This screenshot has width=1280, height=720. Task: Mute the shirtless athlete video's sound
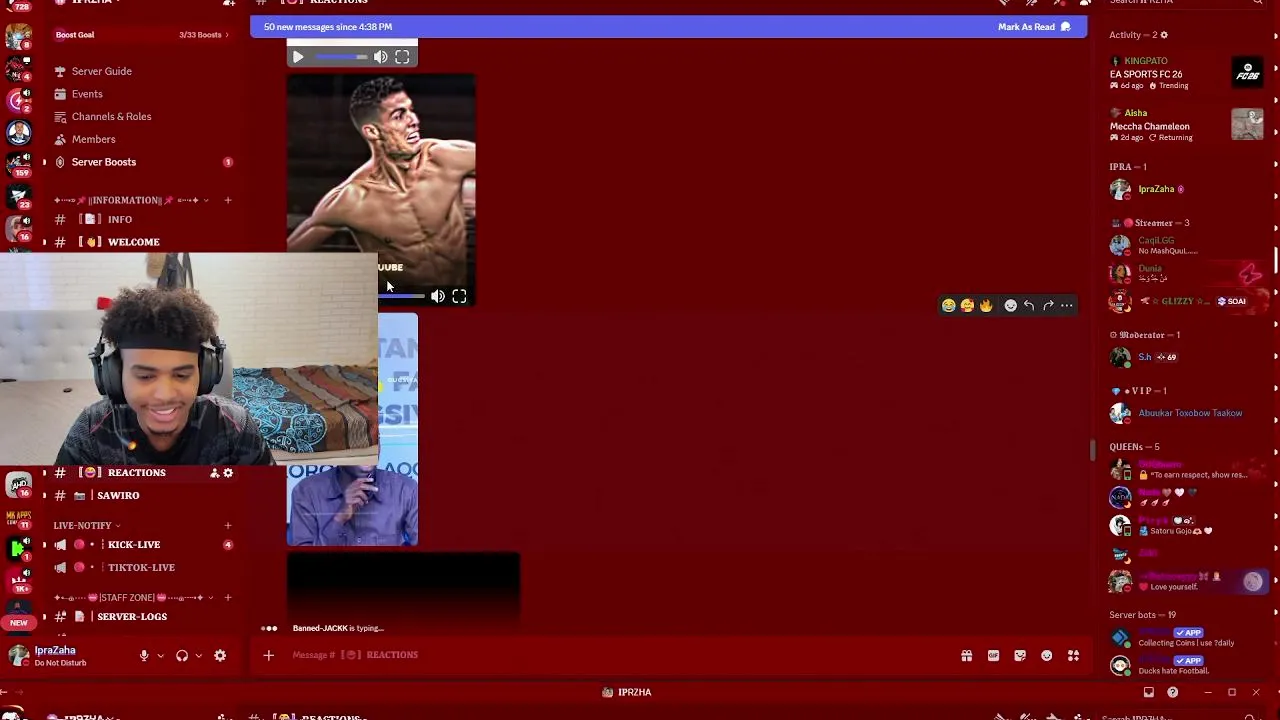pyautogui.click(x=438, y=296)
